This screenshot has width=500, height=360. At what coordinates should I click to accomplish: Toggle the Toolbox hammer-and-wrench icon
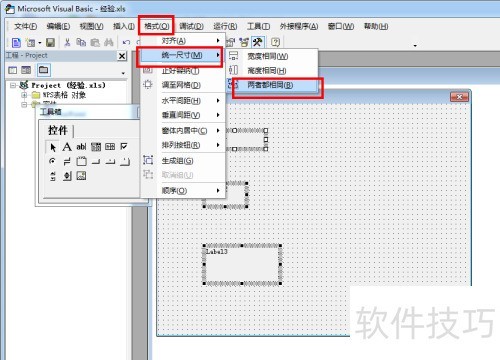[x=257, y=42]
